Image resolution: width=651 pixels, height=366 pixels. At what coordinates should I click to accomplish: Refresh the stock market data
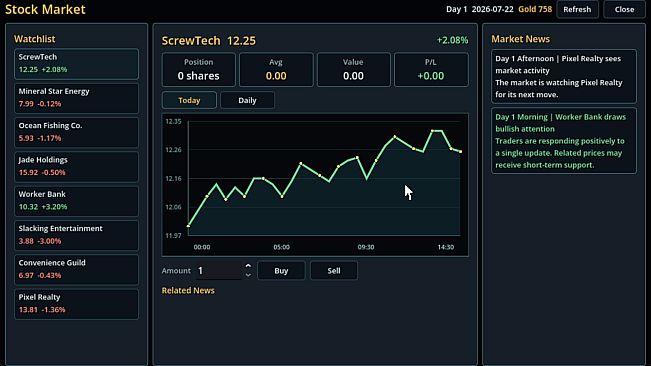point(577,10)
